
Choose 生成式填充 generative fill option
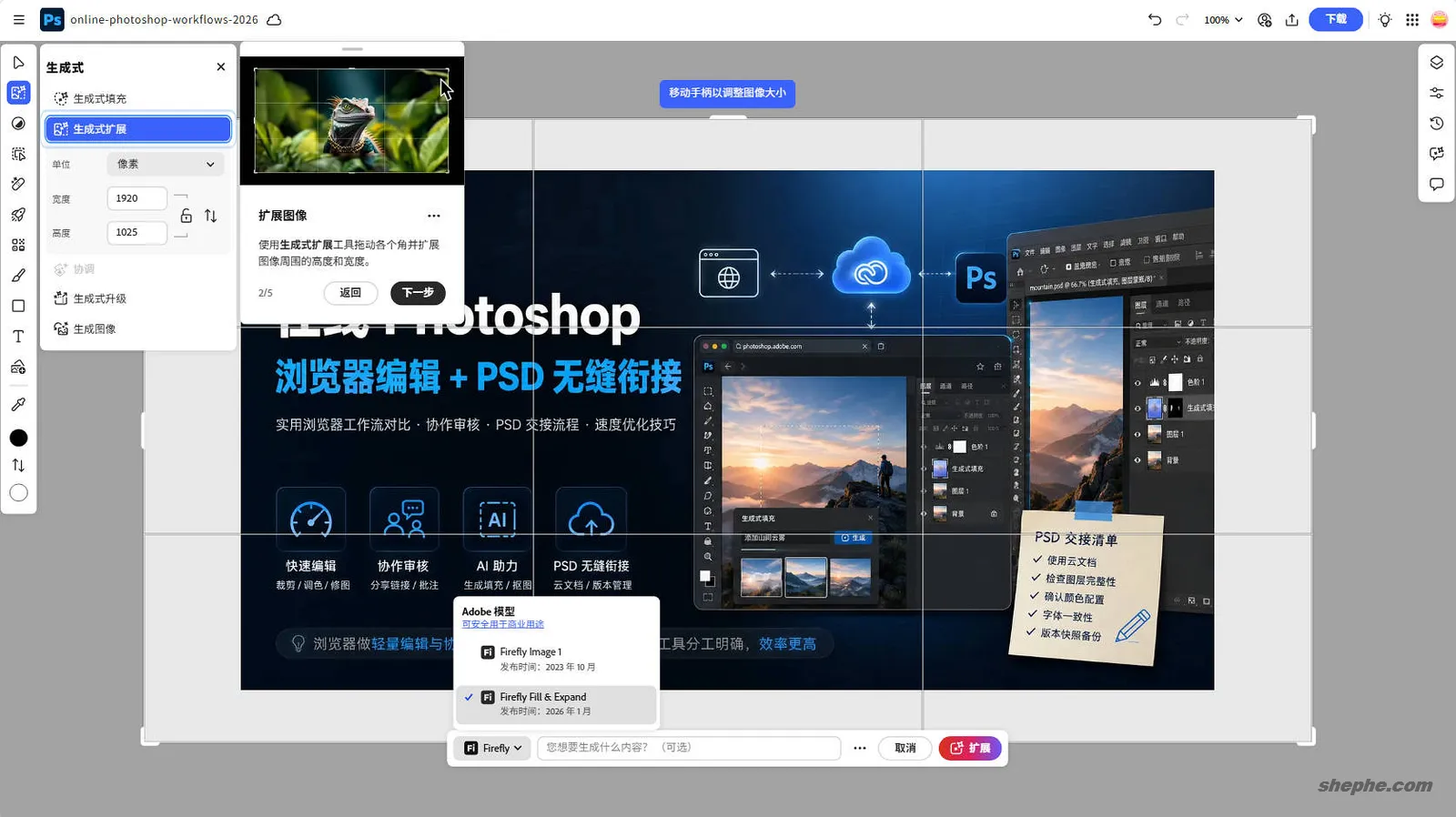point(138,98)
